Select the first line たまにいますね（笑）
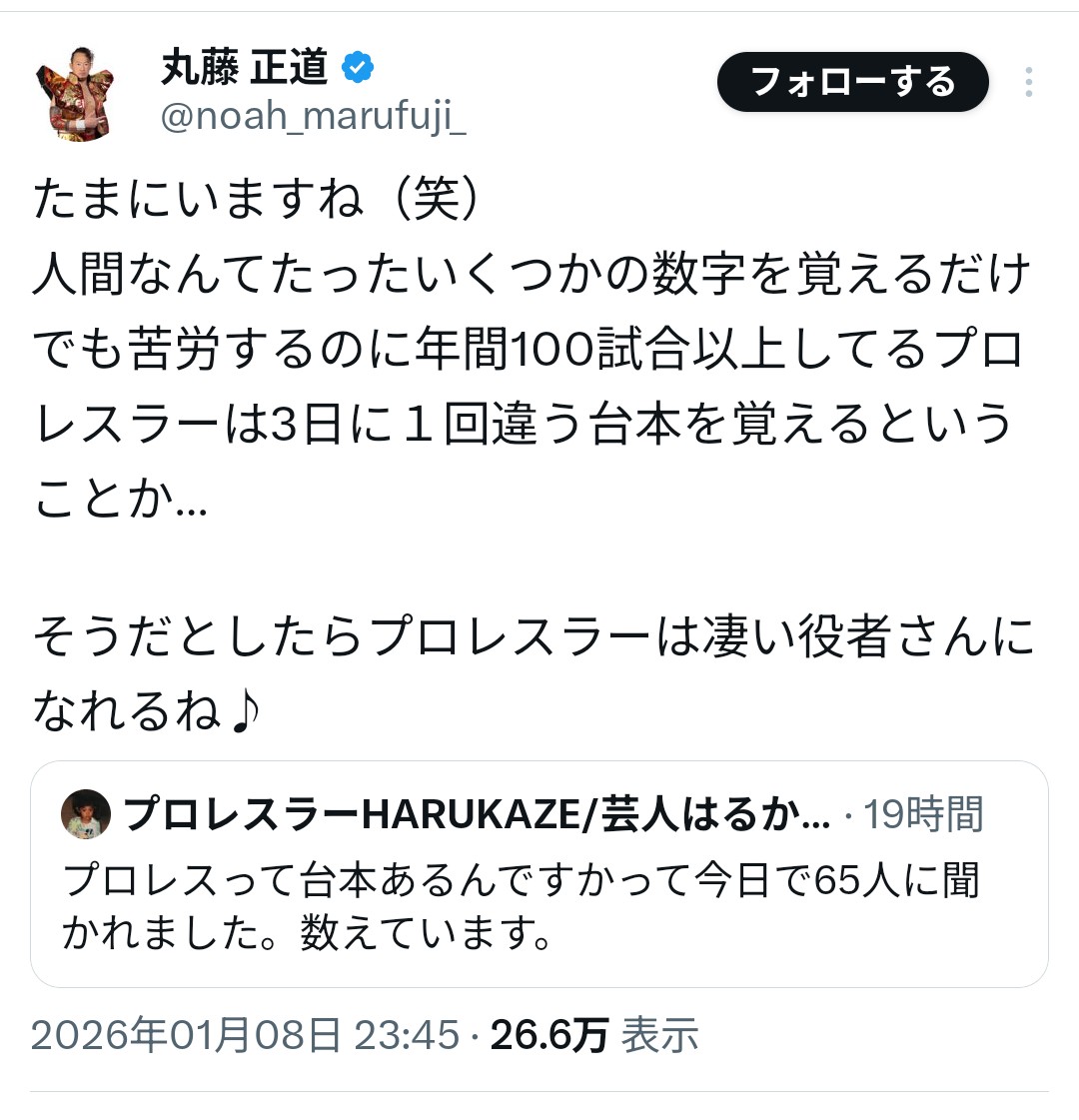 [x=255, y=199]
